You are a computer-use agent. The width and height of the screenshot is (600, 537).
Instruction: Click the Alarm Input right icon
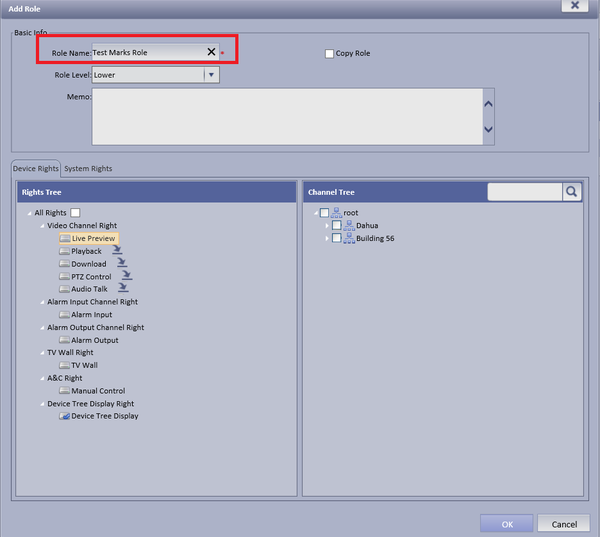(64, 315)
